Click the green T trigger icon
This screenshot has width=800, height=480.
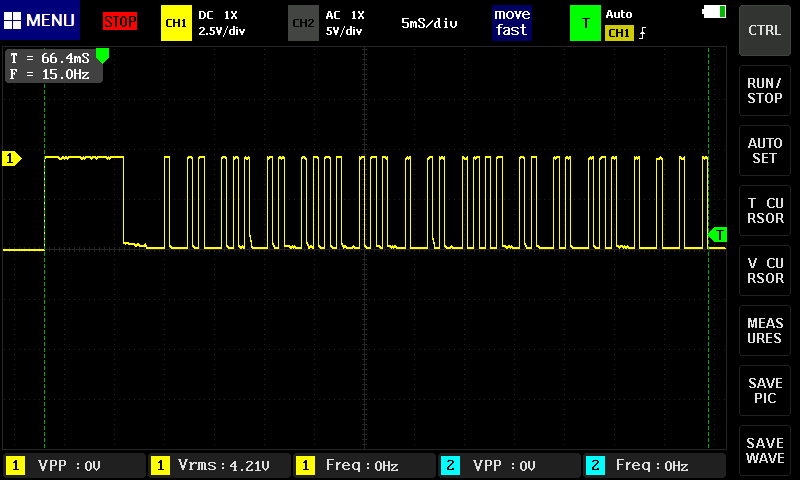click(x=585, y=22)
